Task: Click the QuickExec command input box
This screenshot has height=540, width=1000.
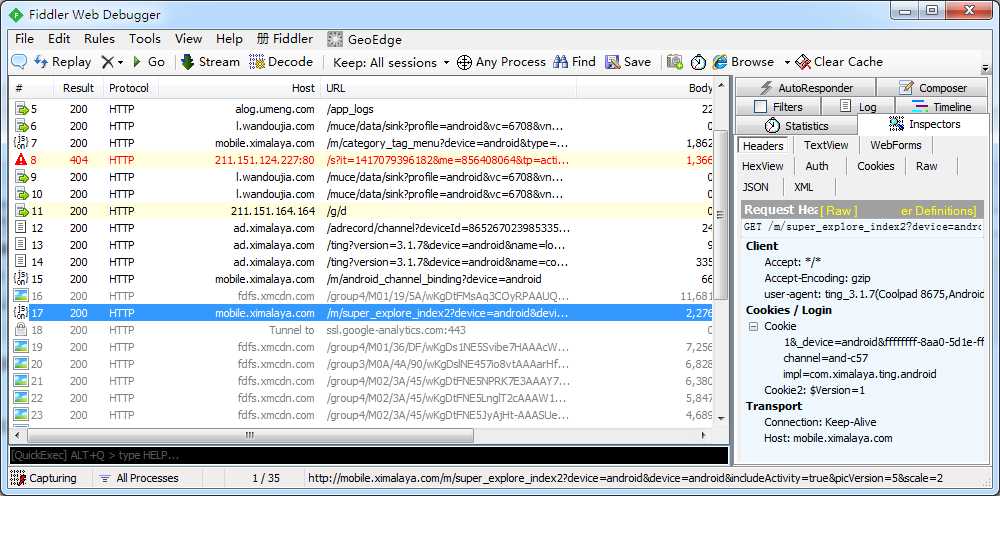Action: coord(369,455)
